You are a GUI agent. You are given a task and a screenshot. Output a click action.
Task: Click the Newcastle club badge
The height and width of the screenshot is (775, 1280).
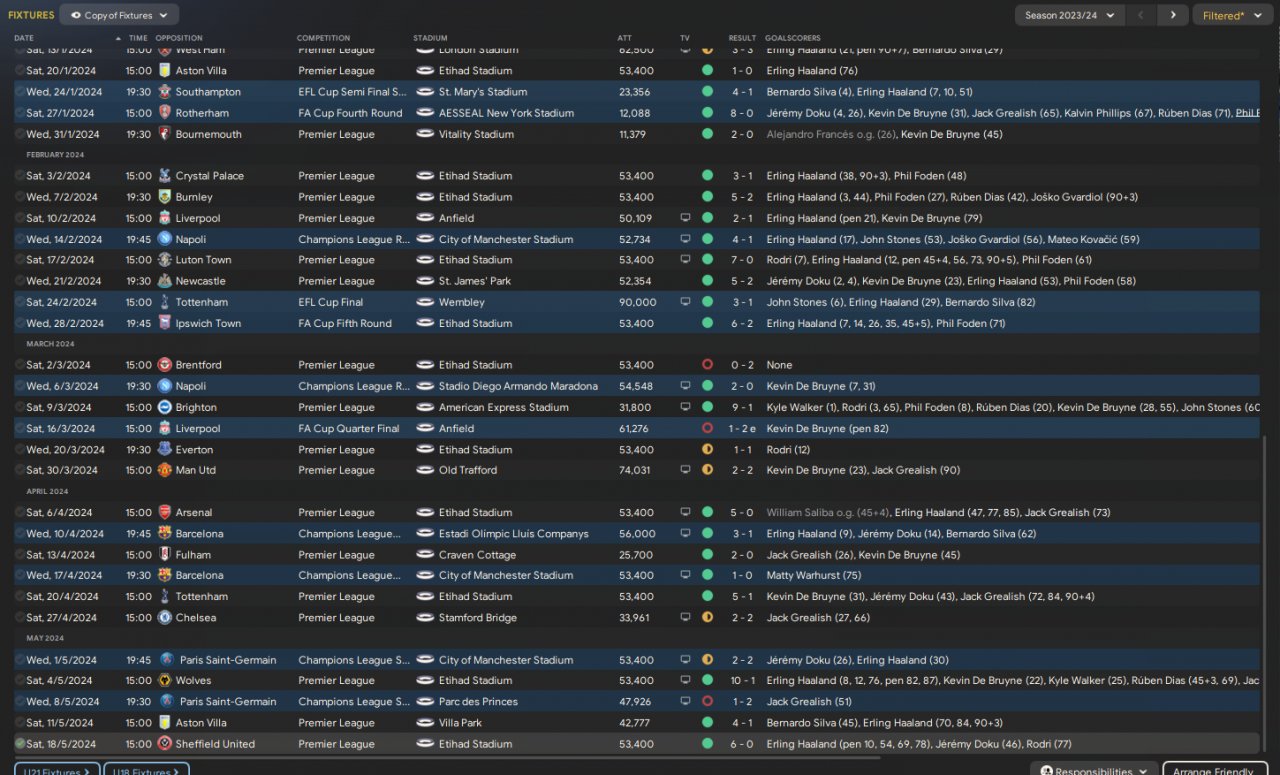tap(165, 281)
